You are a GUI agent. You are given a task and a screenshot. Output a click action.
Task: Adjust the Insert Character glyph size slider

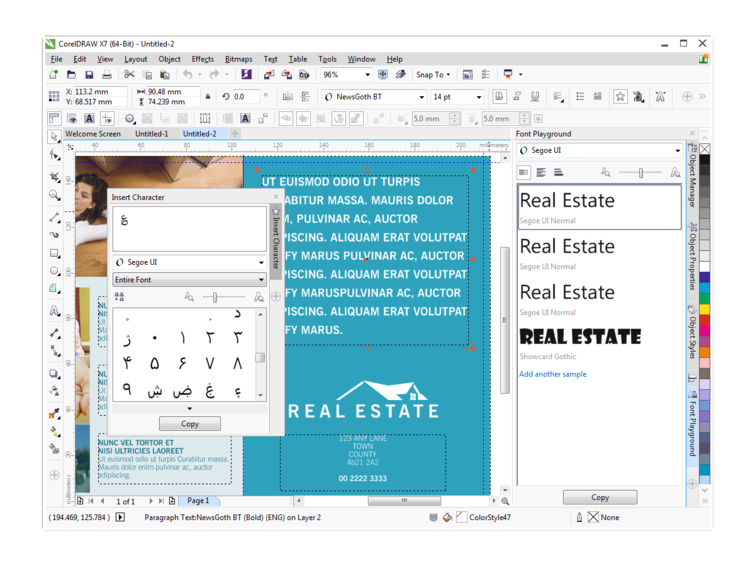[215, 297]
